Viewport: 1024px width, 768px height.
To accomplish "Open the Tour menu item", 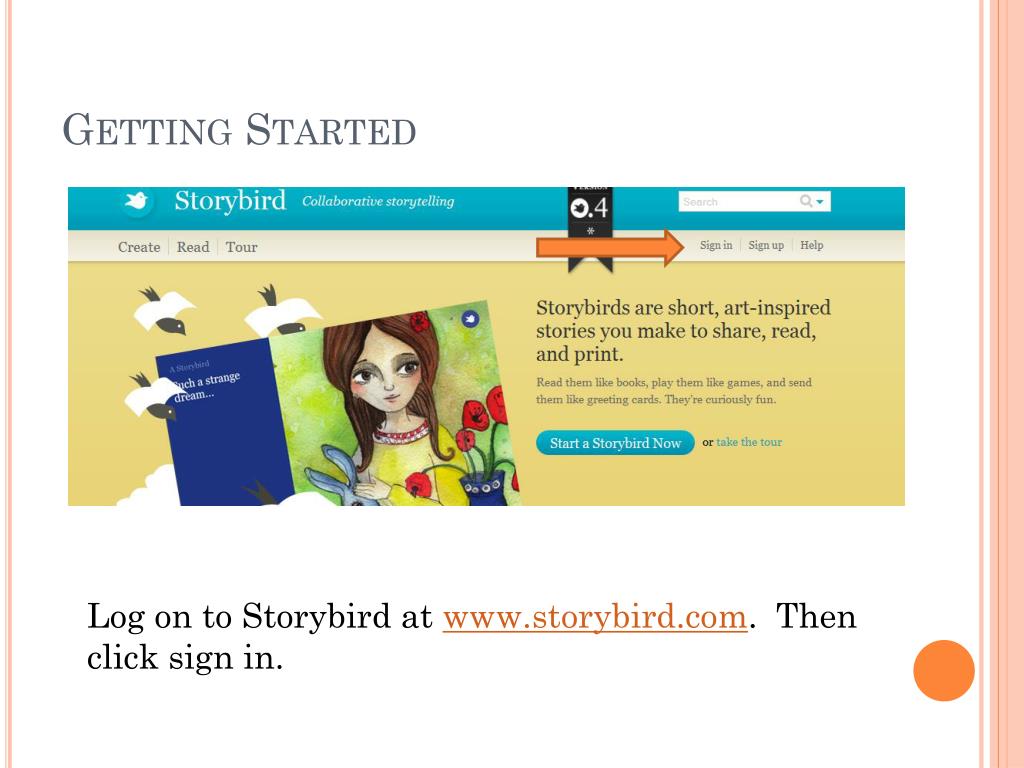I will 242,247.
